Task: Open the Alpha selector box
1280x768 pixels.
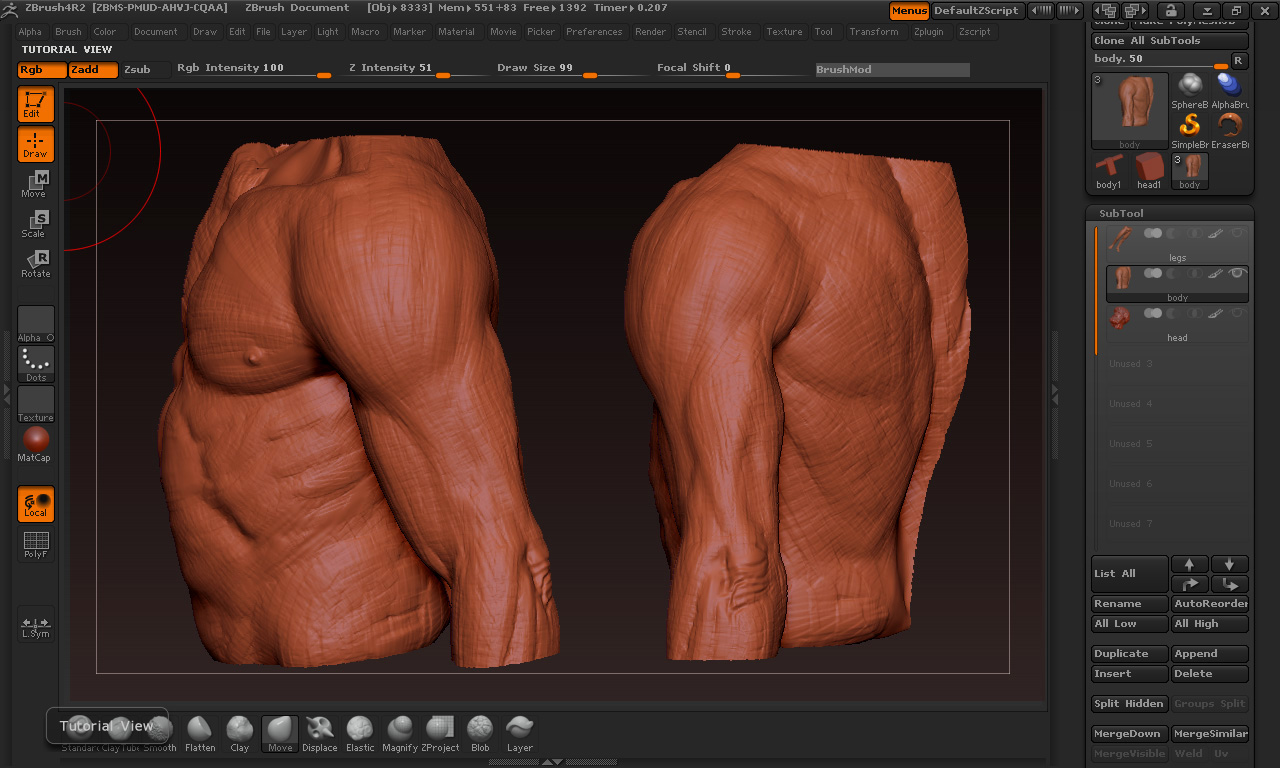Action: [x=36, y=323]
